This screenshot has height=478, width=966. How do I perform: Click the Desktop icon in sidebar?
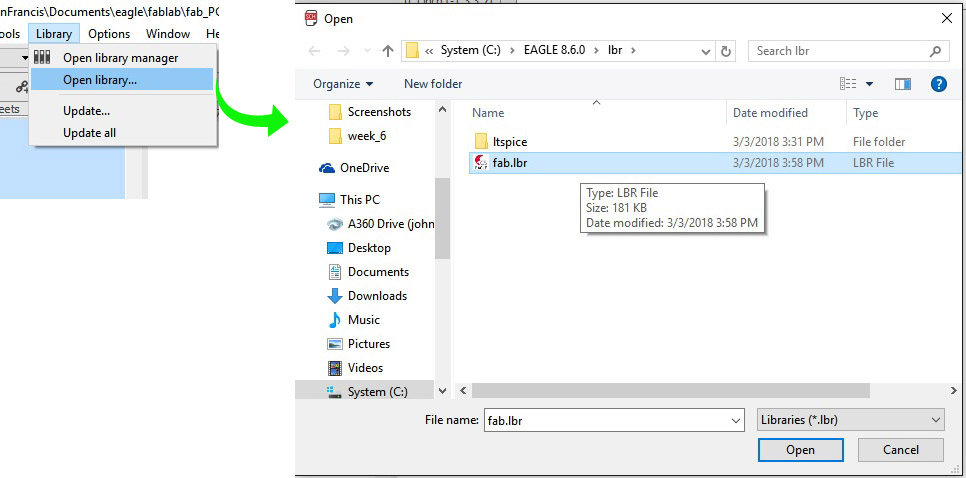coord(335,248)
